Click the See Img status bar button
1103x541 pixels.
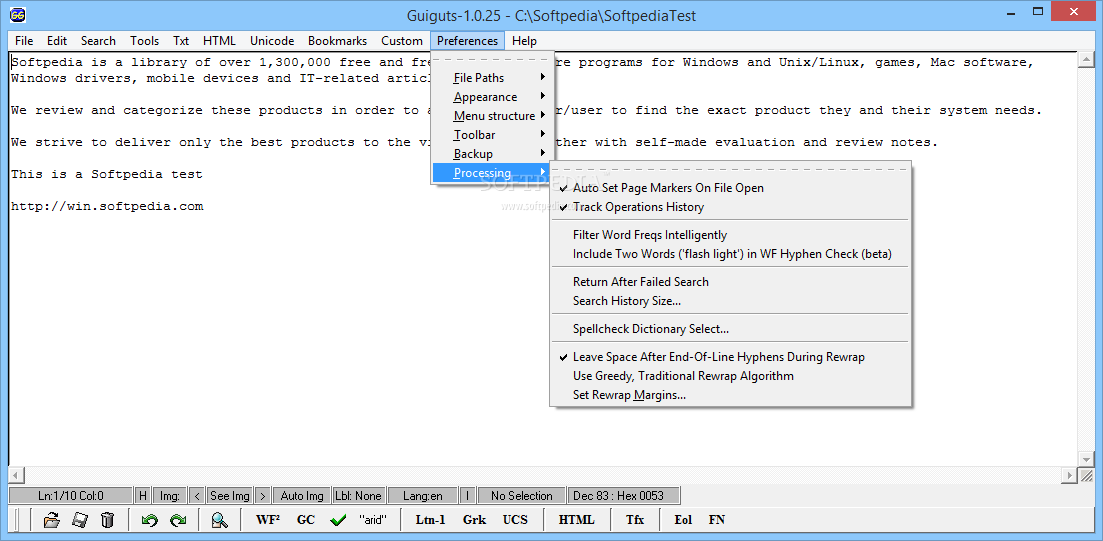click(229, 496)
